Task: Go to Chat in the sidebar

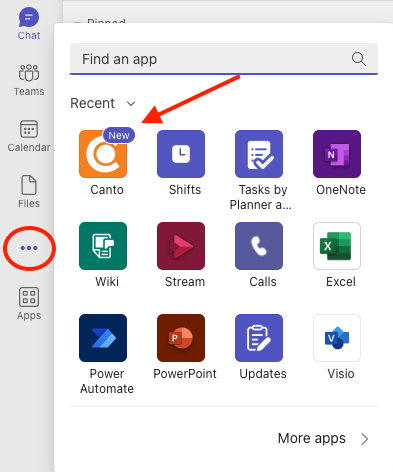Action: point(29,24)
